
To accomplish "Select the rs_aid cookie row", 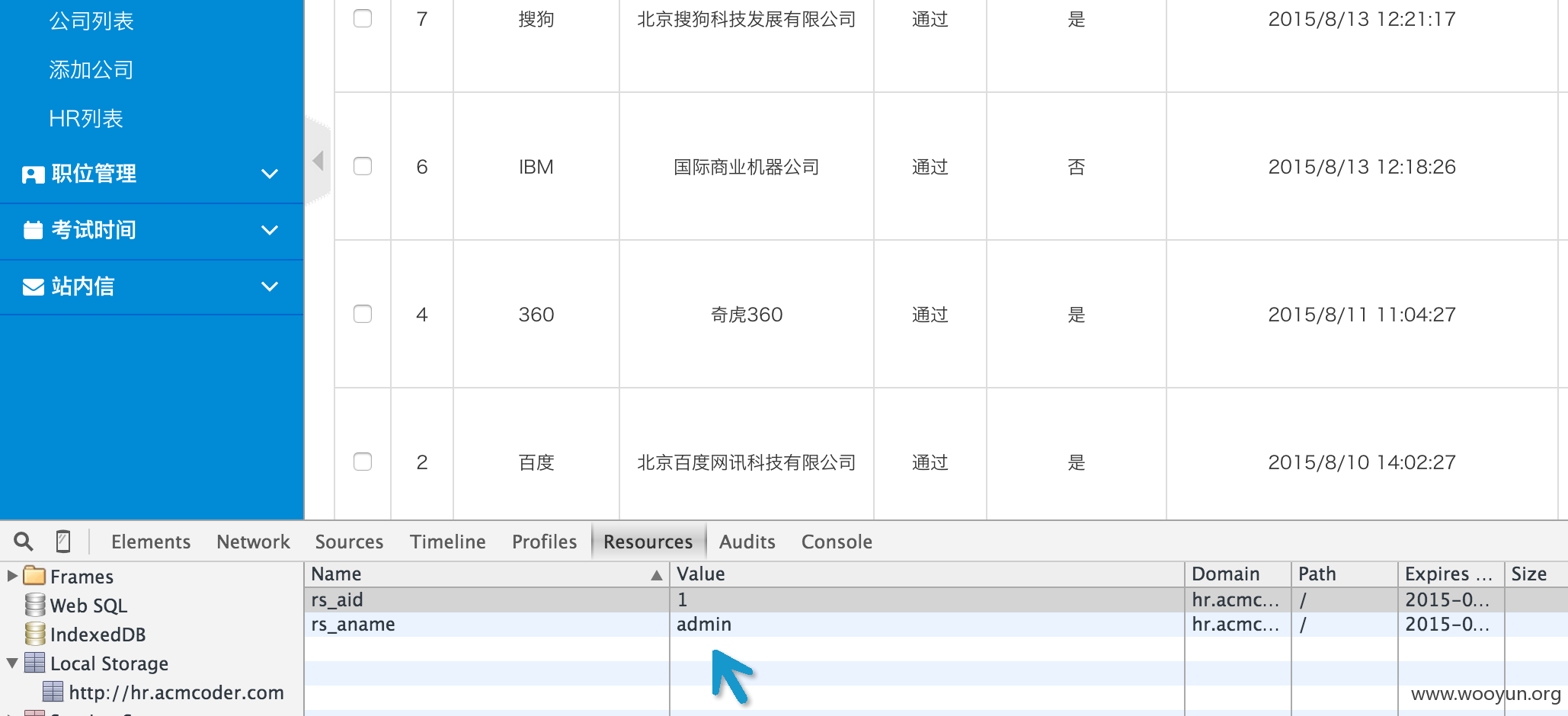I will pos(936,599).
